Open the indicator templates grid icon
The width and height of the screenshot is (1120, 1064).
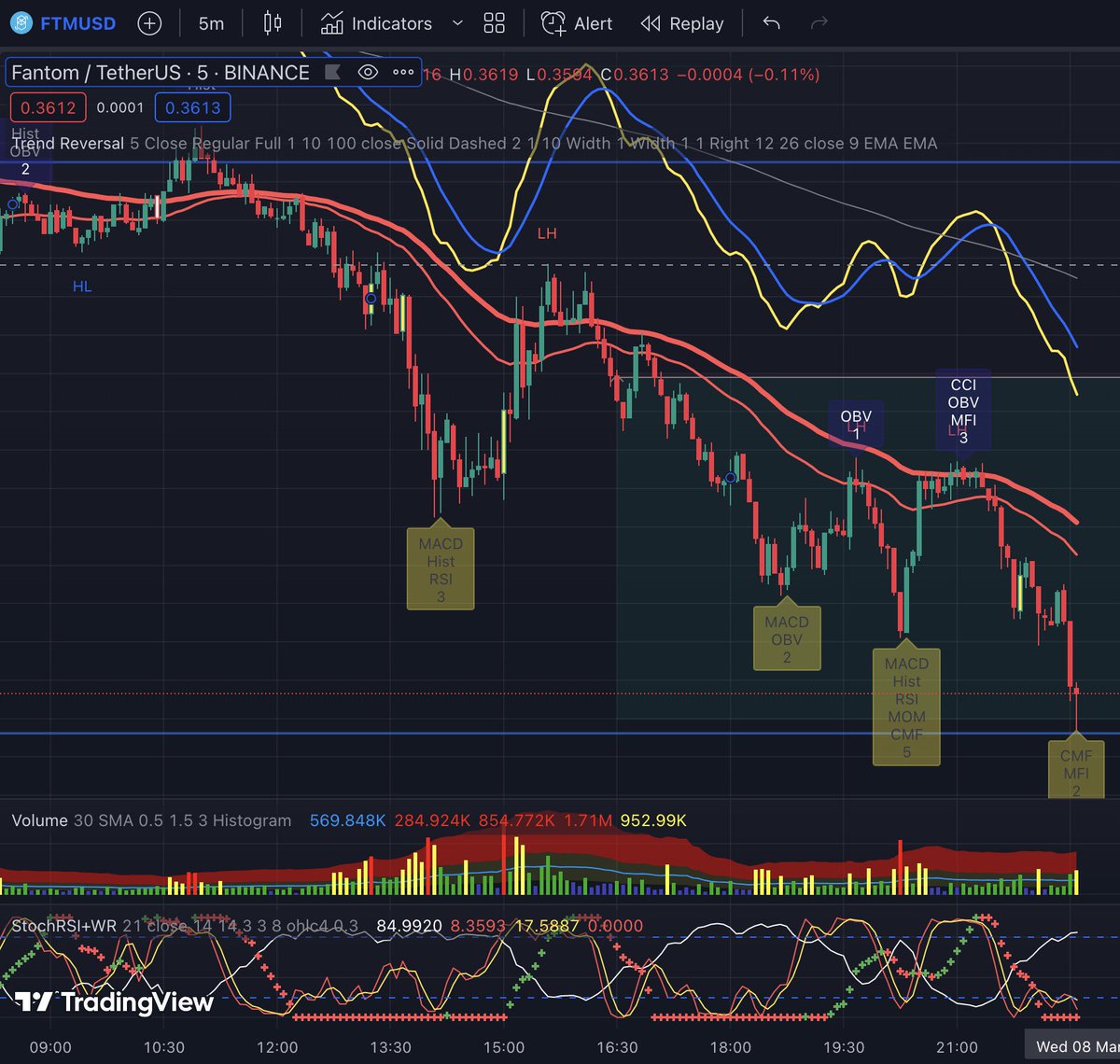pos(495,23)
